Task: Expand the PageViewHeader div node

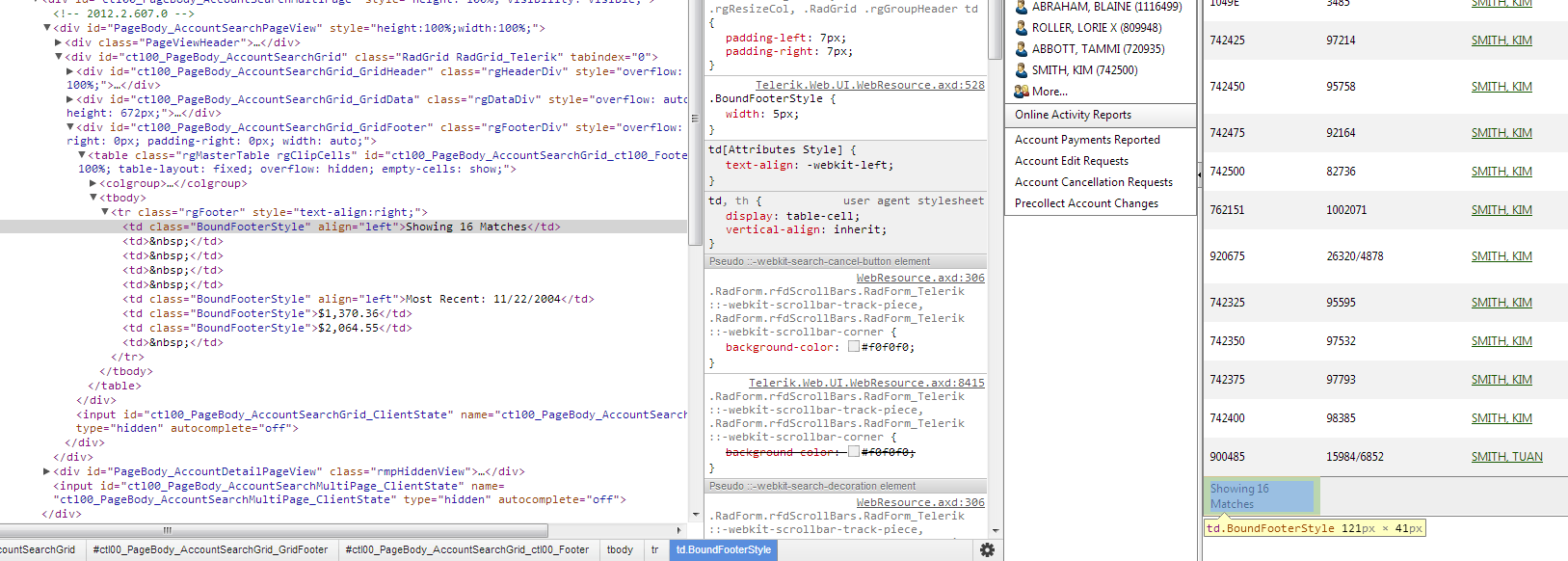Action: [x=59, y=42]
